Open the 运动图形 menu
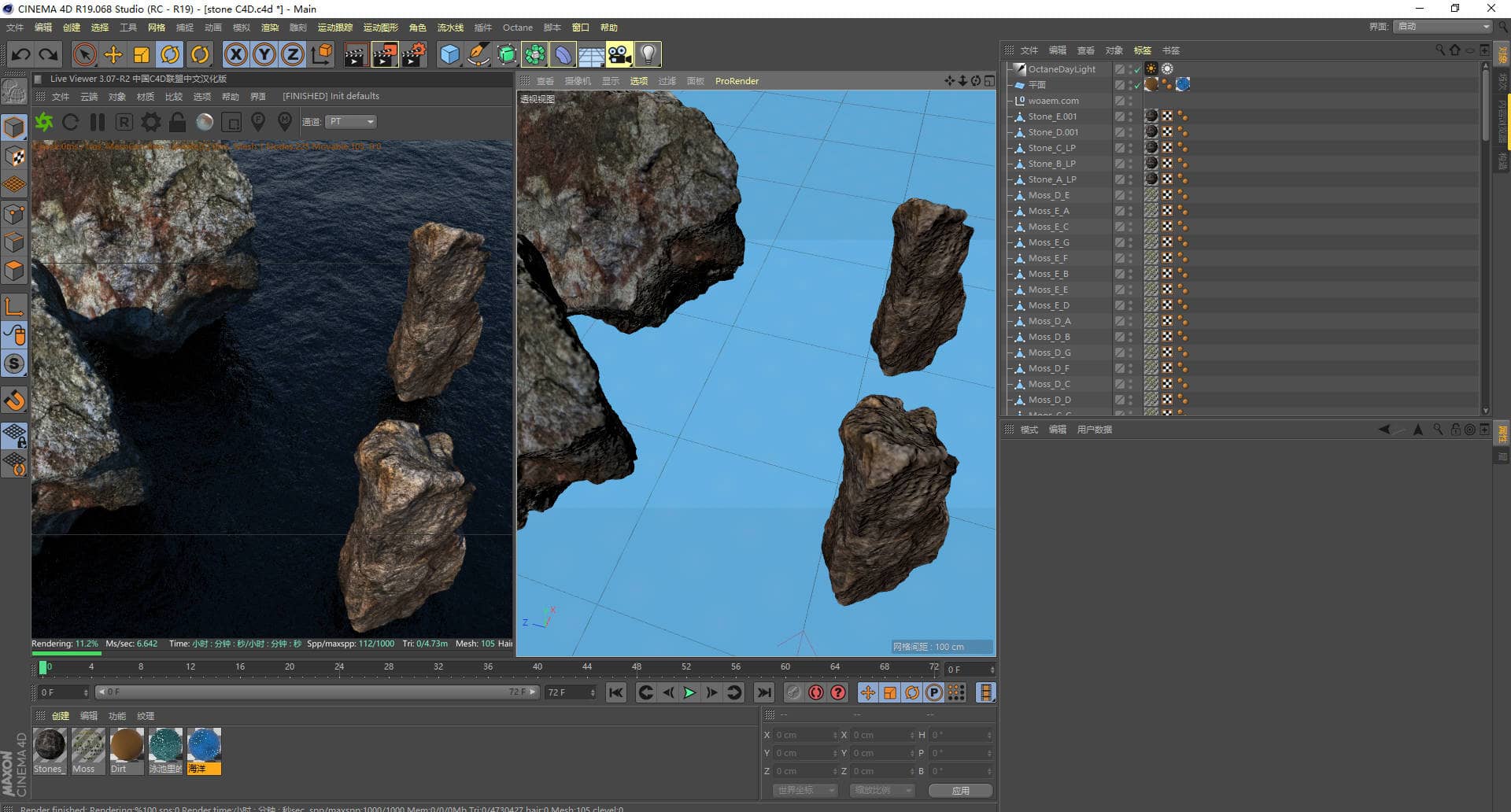This screenshot has width=1511, height=812. (380, 28)
